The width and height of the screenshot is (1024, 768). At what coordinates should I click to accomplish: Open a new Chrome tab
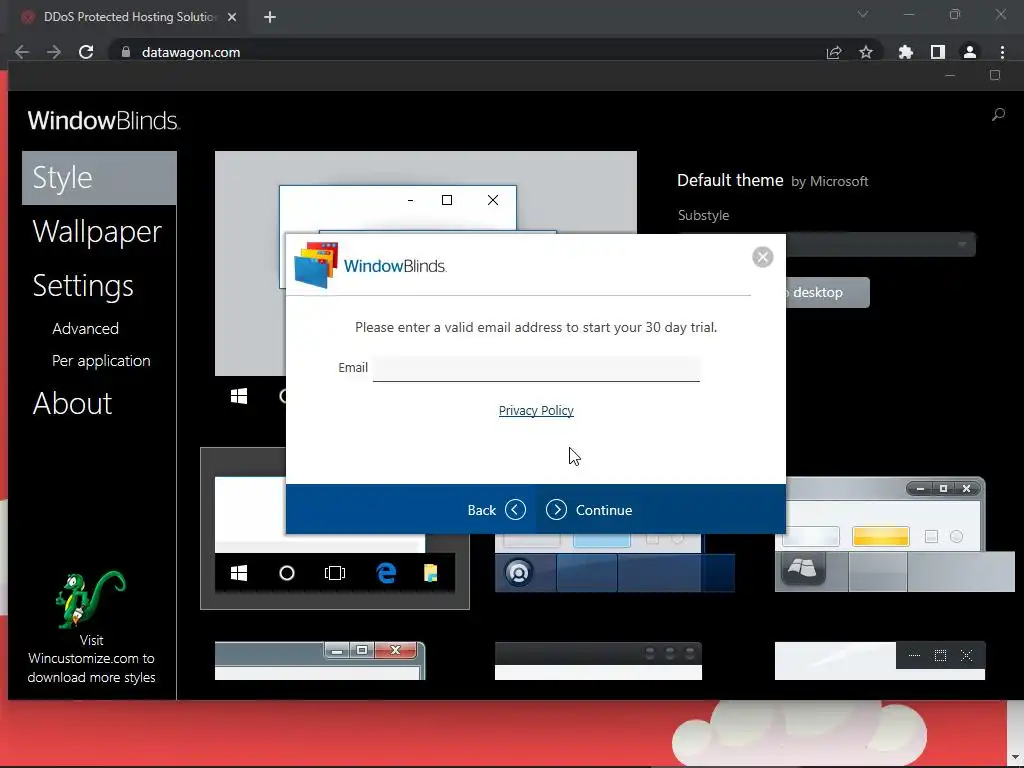(x=270, y=17)
